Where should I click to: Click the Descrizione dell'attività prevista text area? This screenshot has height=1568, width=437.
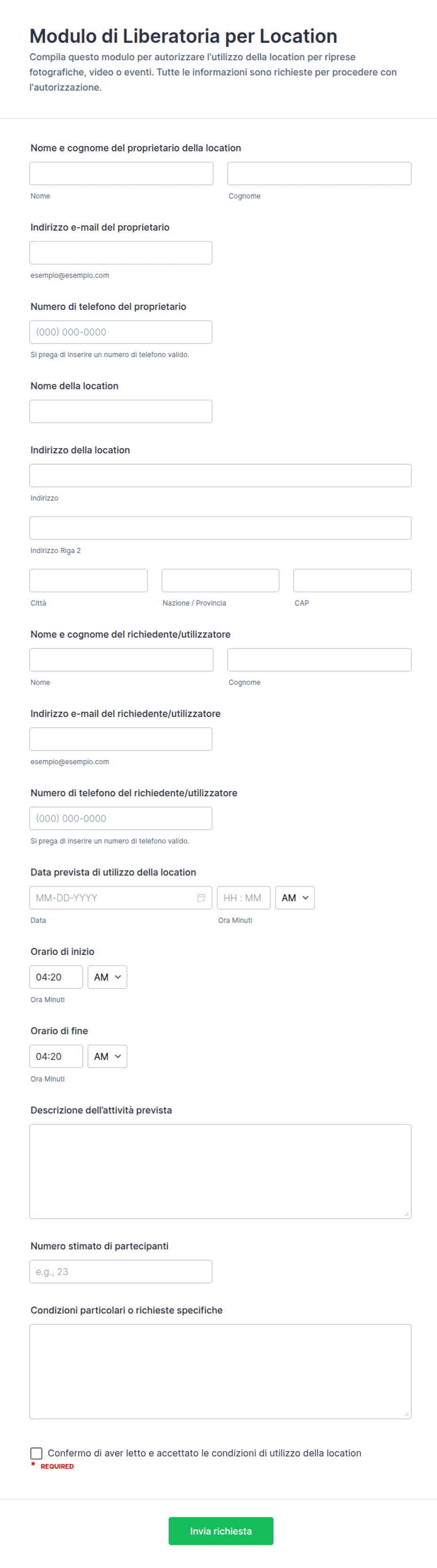point(221,1171)
